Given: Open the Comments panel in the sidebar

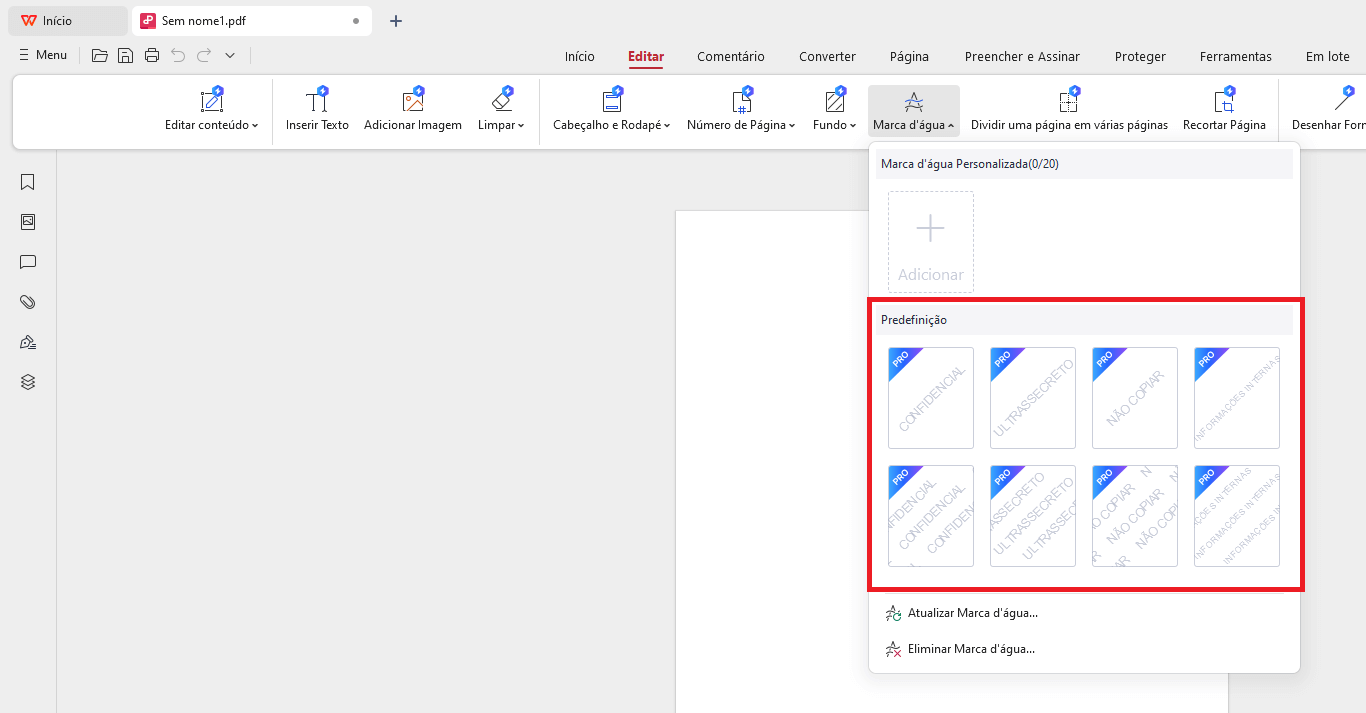Looking at the screenshot, I should (27, 262).
